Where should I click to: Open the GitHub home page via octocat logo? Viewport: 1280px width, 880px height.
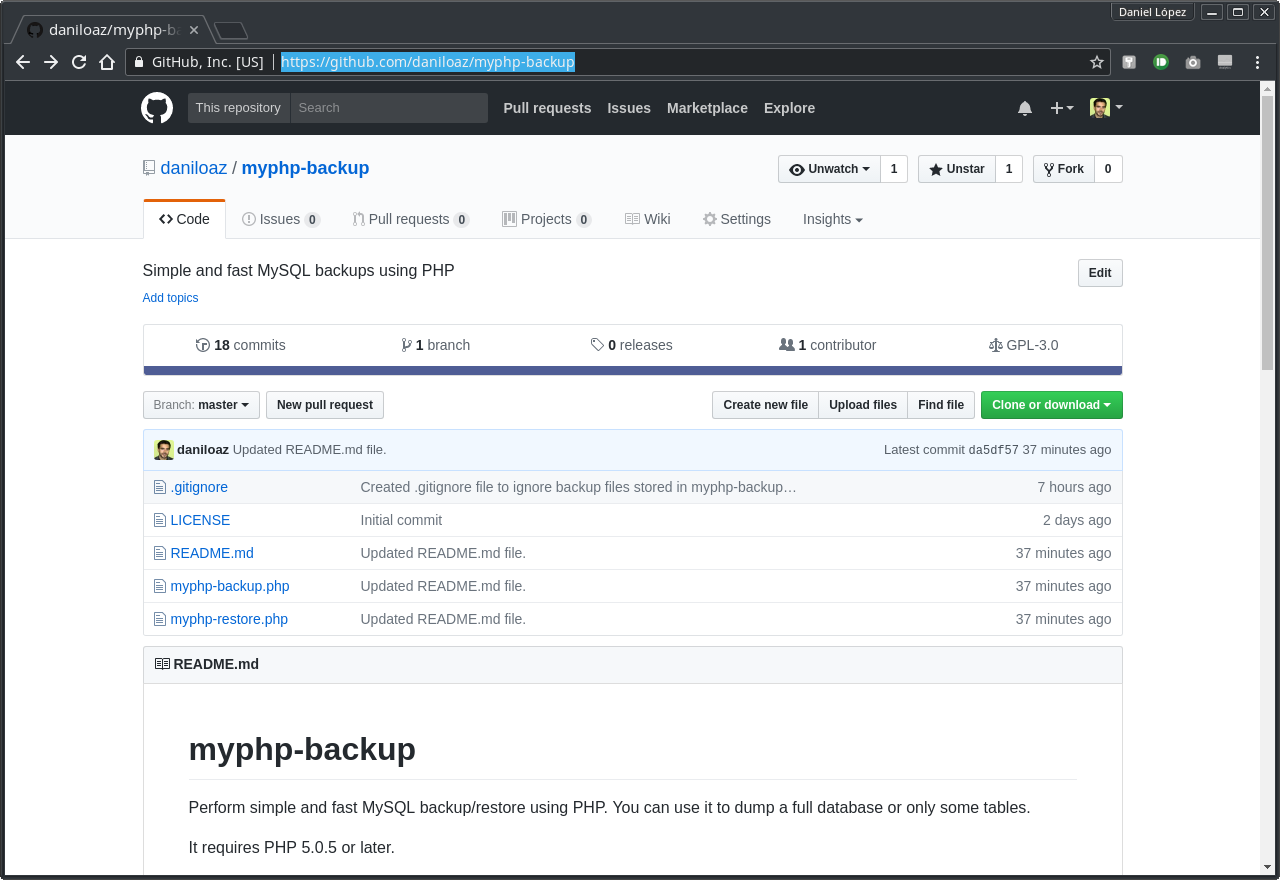point(157,108)
